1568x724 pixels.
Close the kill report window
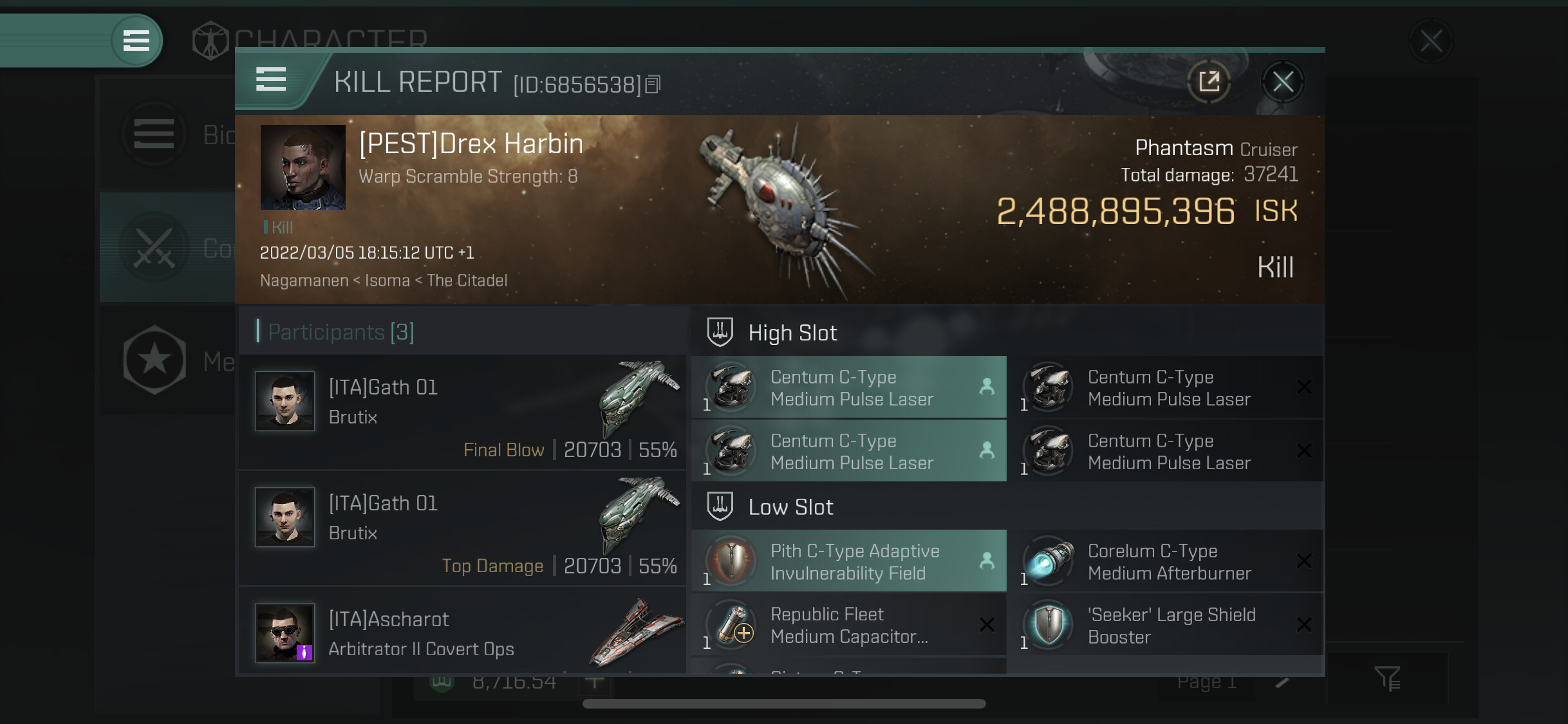[1282, 82]
